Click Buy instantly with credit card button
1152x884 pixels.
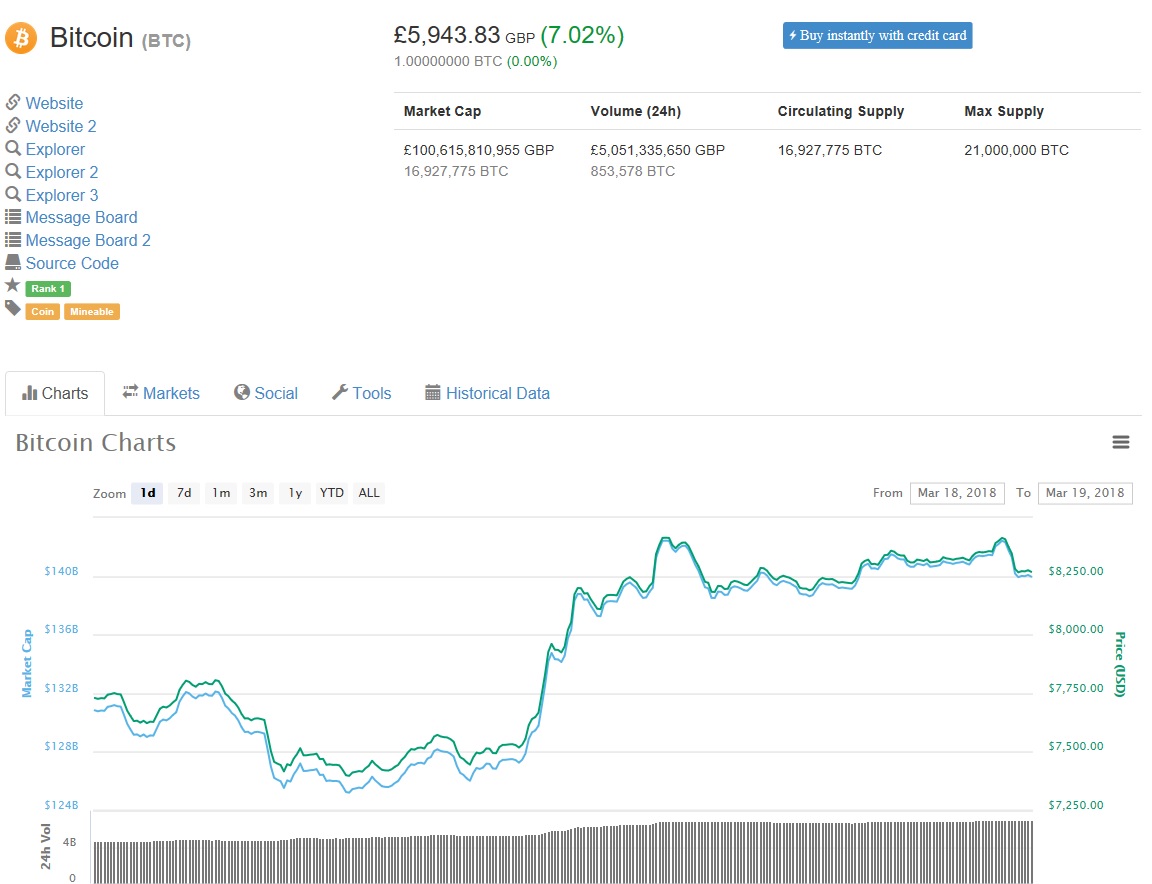tap(877, 35)
